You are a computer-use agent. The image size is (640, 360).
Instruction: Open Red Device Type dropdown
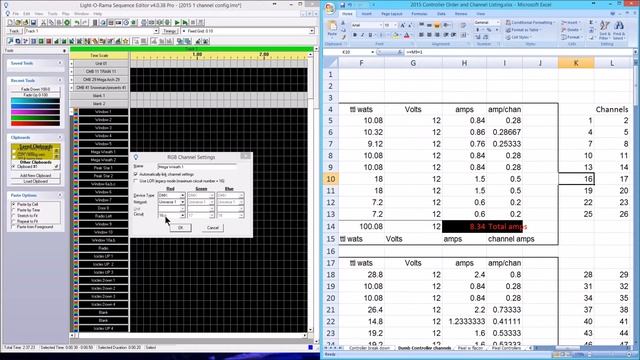click(x=182, y=196)
